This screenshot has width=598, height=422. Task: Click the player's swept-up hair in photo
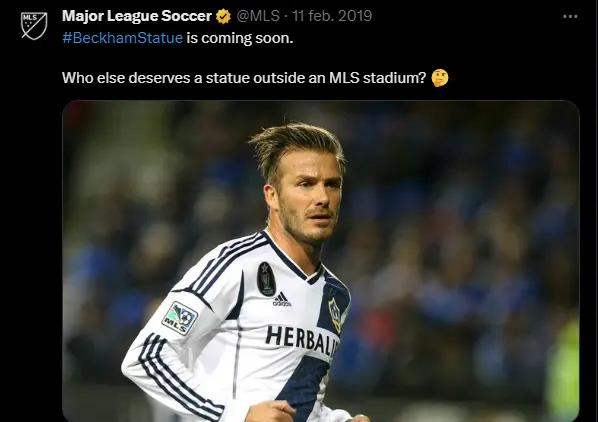click(296, 145)
